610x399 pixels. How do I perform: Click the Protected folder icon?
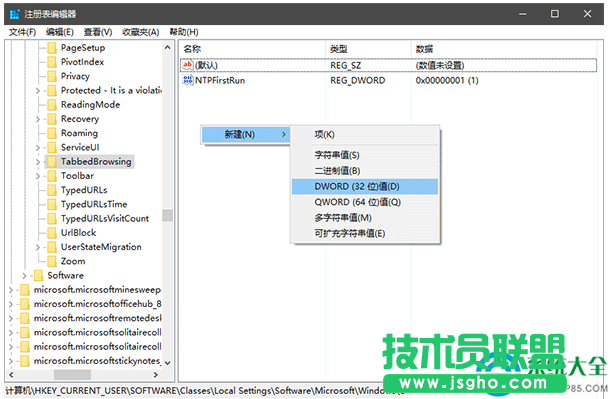(52, 91)
